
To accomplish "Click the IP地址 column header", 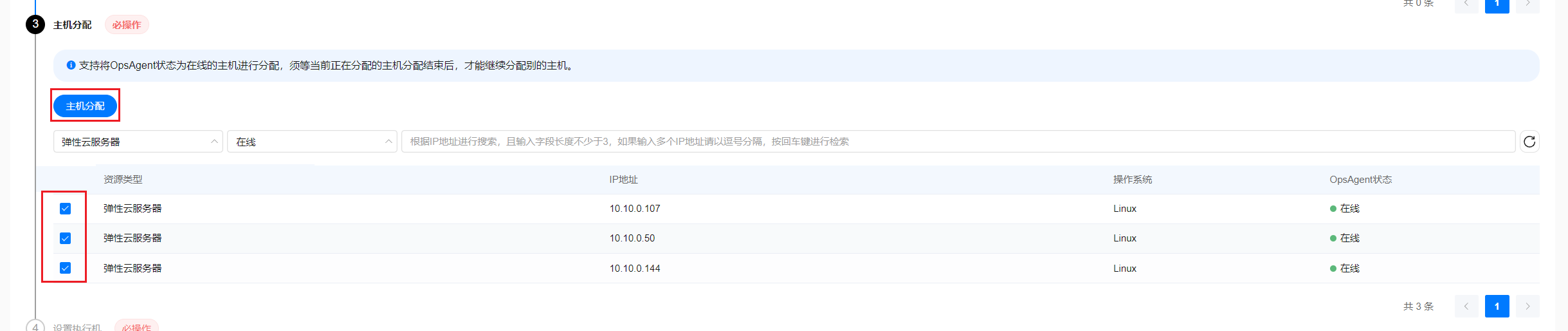I will pyautogui.click(x=623, y=180).
